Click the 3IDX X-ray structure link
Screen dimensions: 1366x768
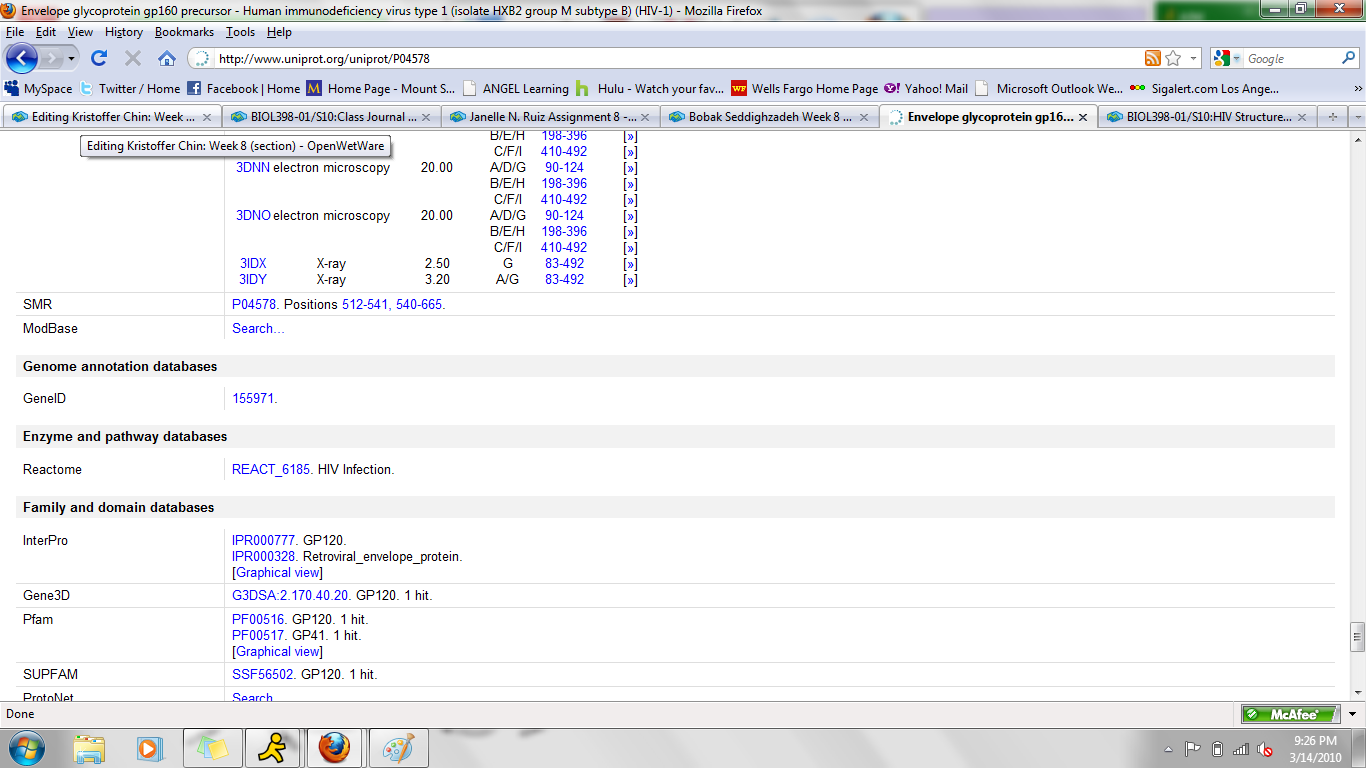pyautogui.click(x=253, y=264)
